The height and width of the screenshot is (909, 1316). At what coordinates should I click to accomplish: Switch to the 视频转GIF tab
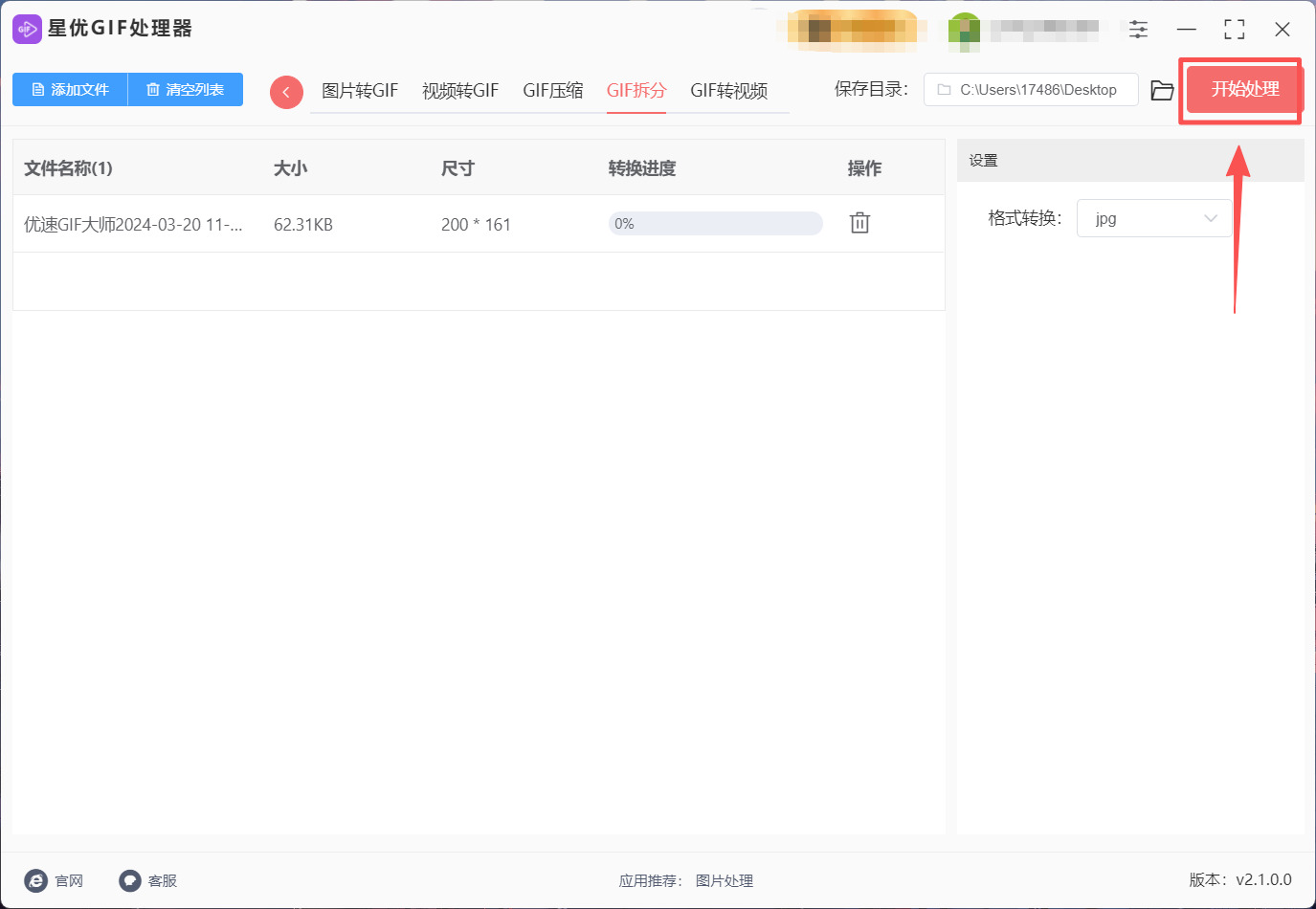(460, 91)
